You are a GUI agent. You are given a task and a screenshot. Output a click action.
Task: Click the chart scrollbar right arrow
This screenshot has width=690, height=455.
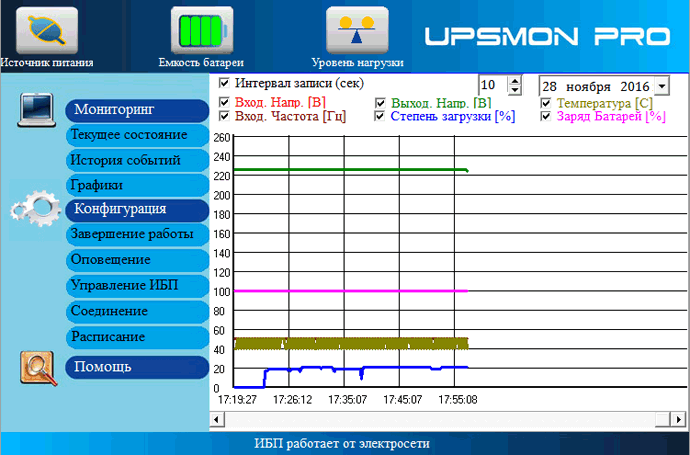click(x=678, y=419)
